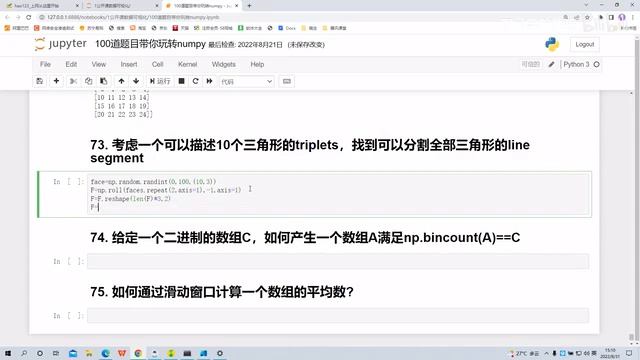Click the 可信的 trusted notebook indicator

pyautogui.click(x=531, y=64)
